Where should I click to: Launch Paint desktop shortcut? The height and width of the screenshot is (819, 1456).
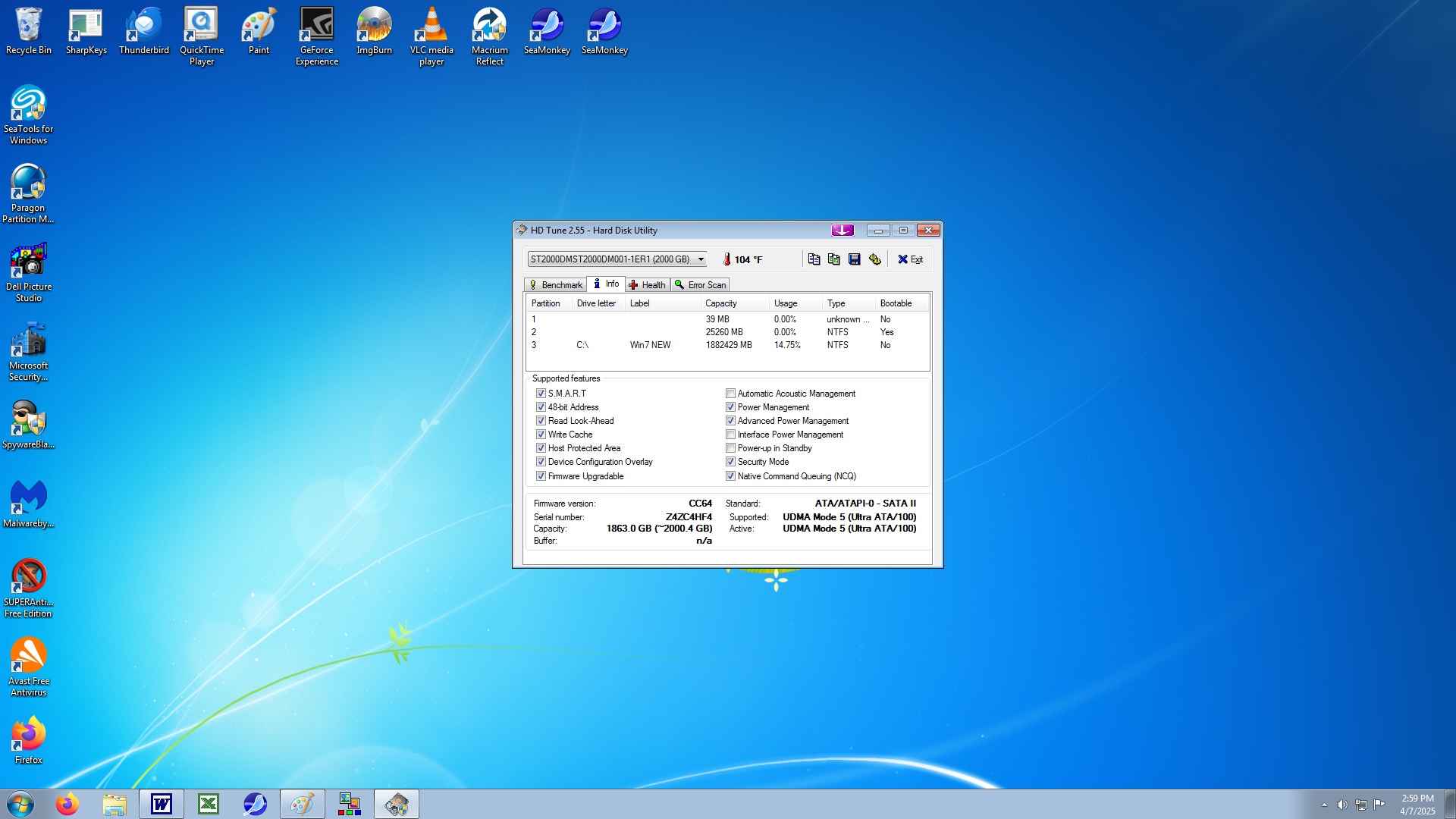[259, 31]
